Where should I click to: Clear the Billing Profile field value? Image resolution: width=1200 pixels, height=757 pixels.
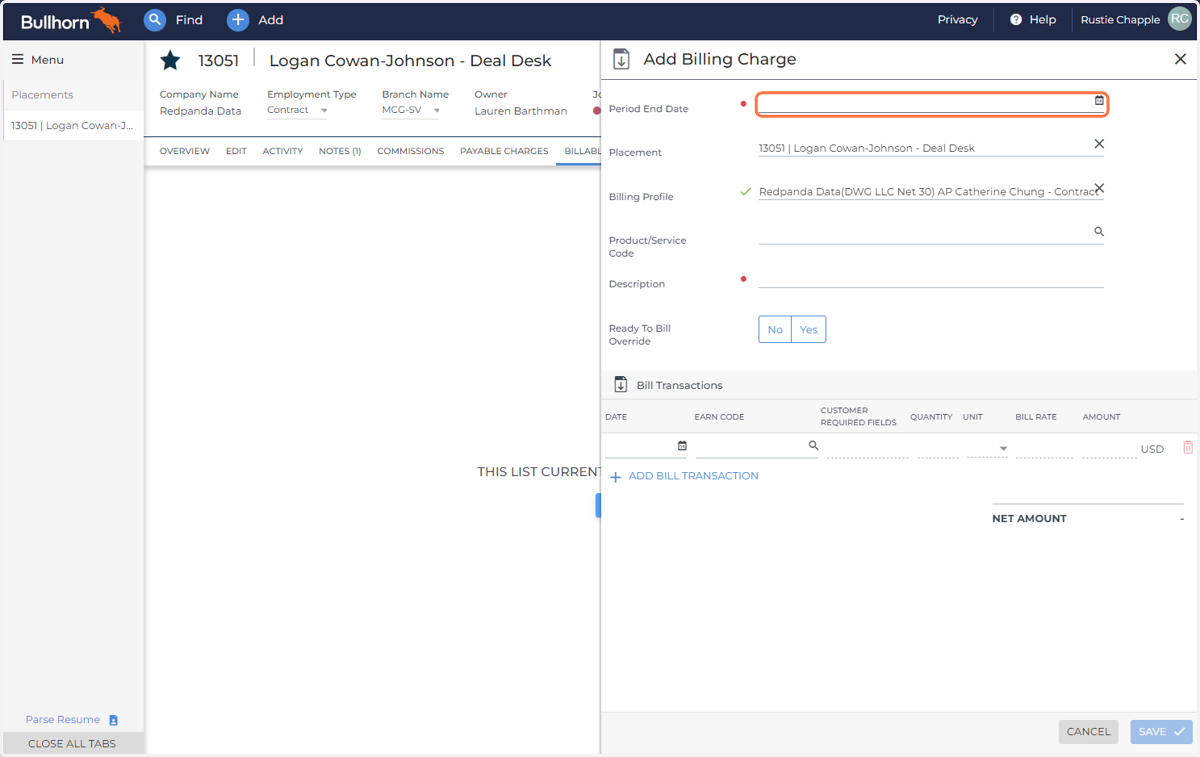tap(1099, 188)
